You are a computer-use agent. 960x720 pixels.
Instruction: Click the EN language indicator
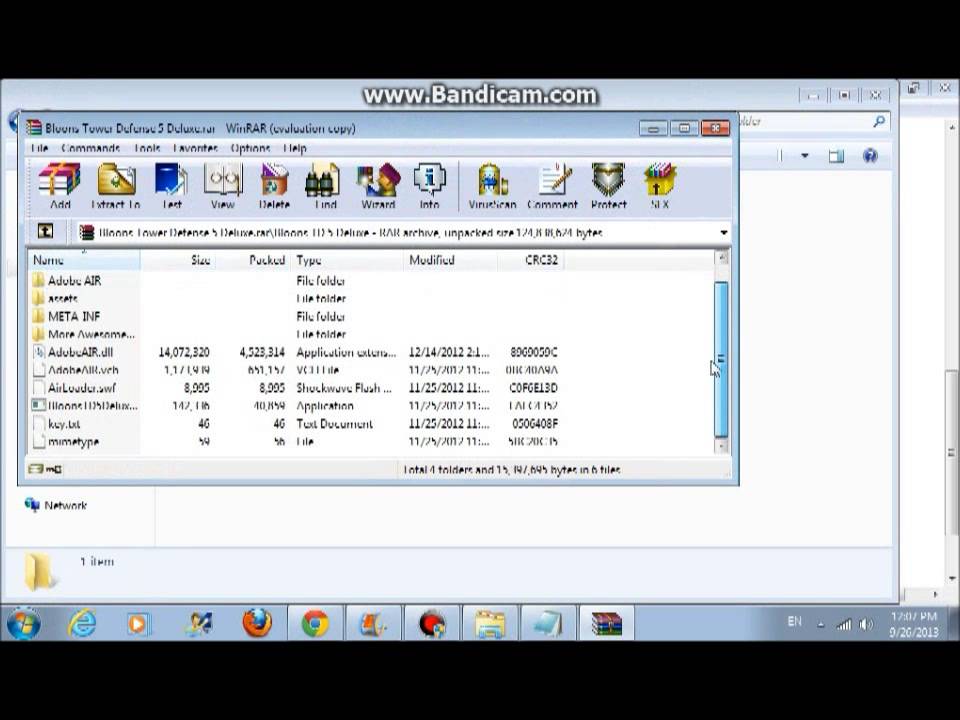pyautogui.click(x=794, y=621)
